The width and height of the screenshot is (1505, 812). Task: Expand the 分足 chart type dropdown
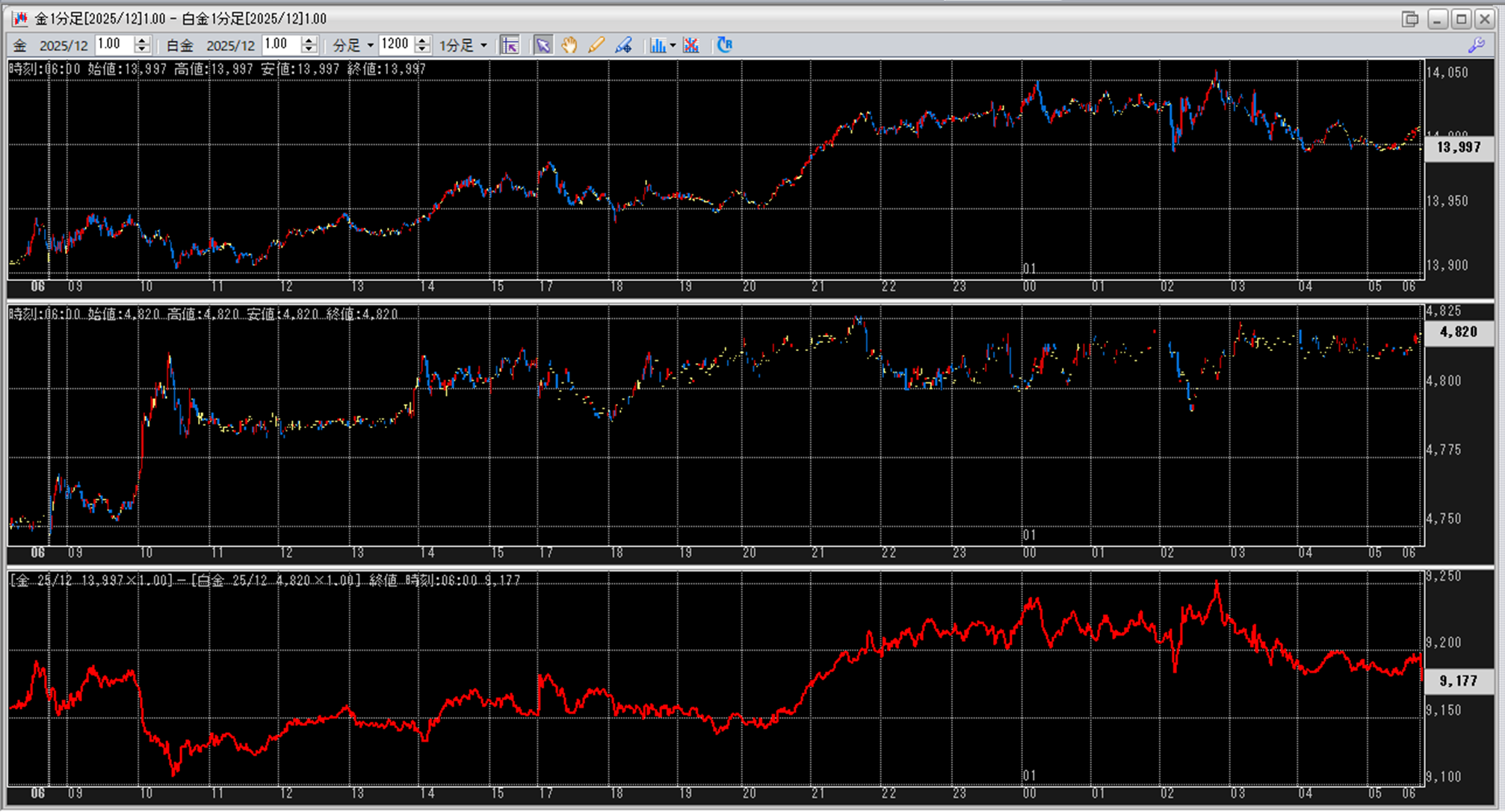[370, 46]
